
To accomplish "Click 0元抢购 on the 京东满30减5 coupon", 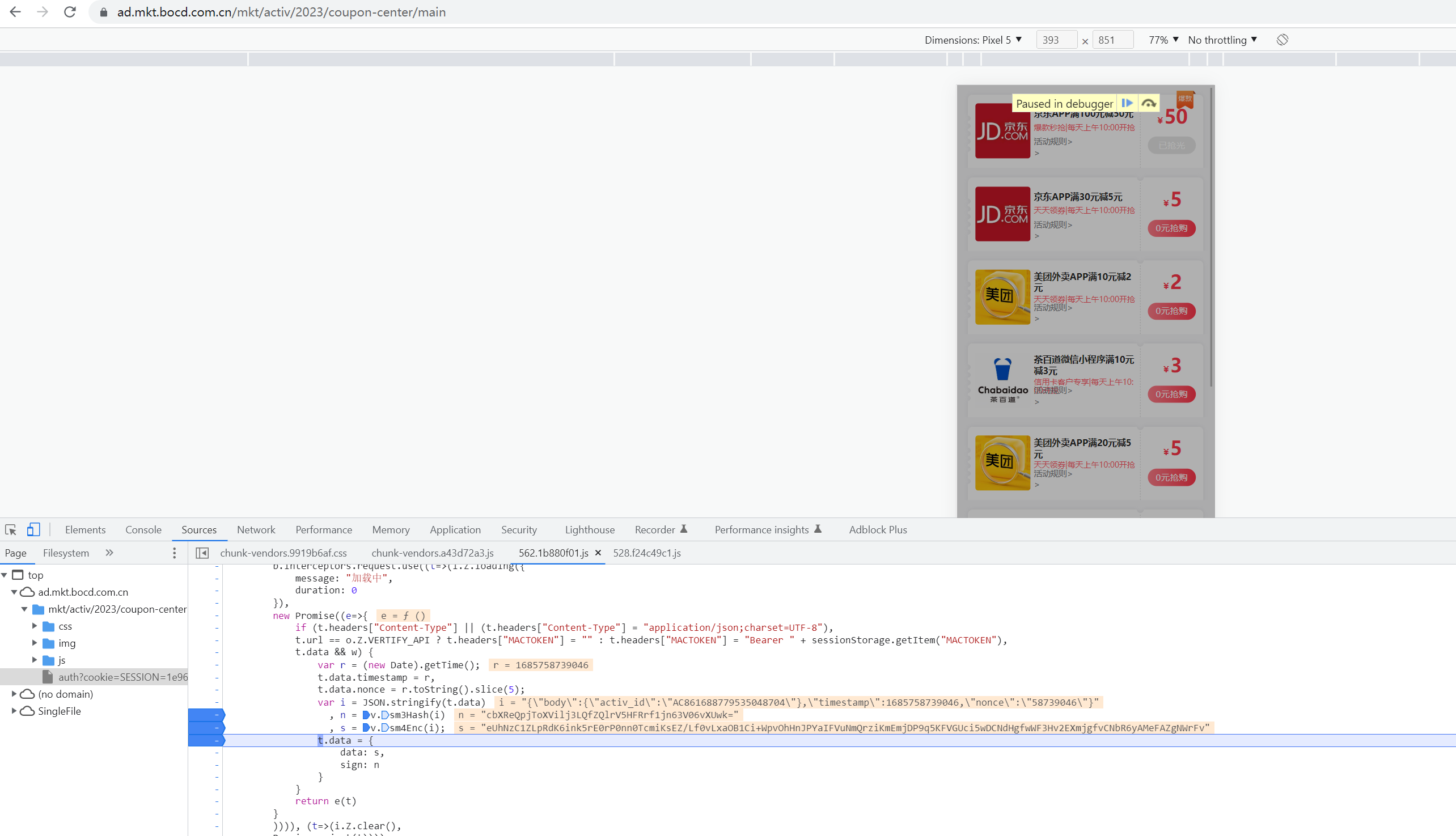I will click(1171, 228).
